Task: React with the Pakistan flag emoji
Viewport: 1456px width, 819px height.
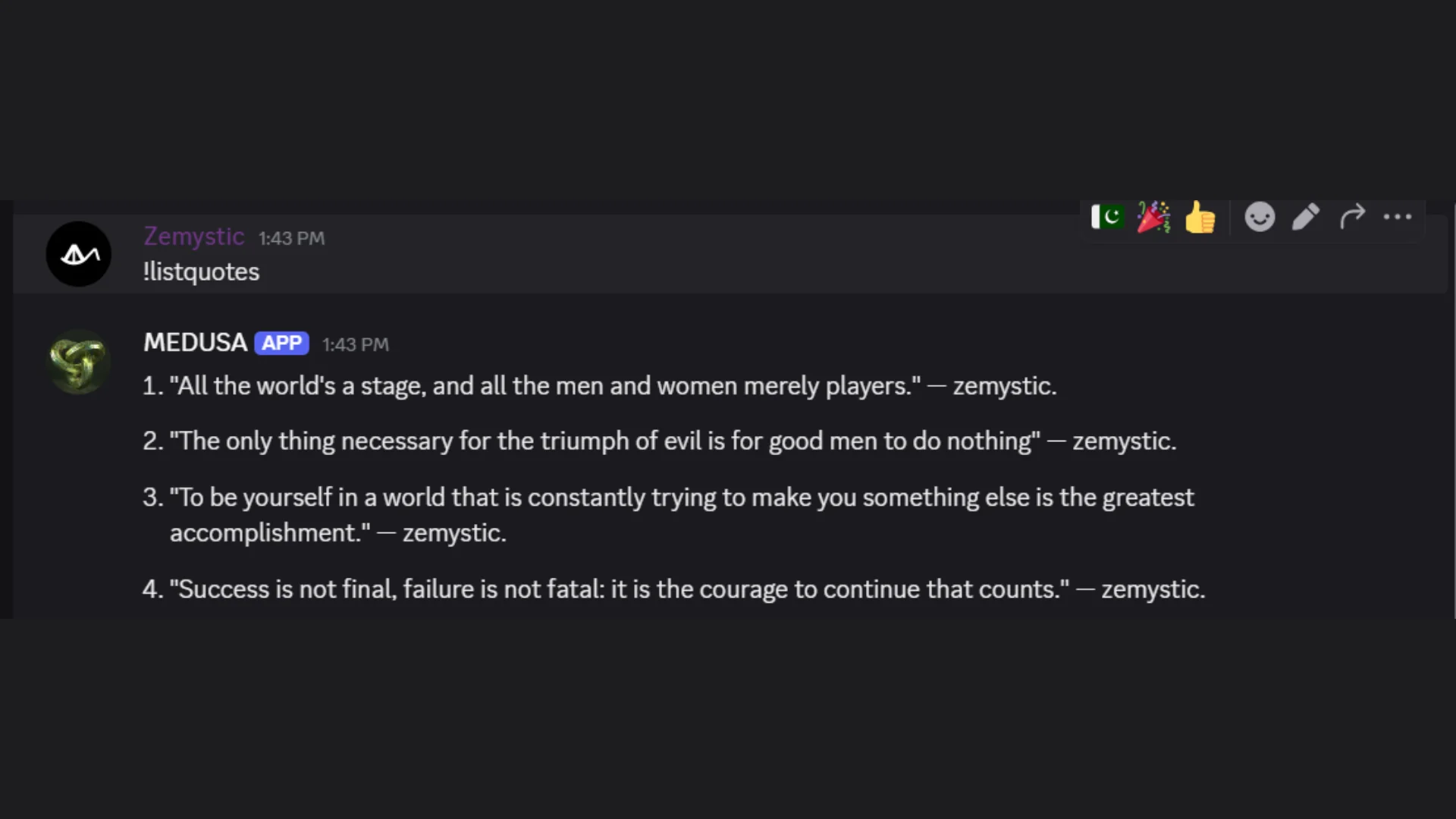Action: point(1108,218)
